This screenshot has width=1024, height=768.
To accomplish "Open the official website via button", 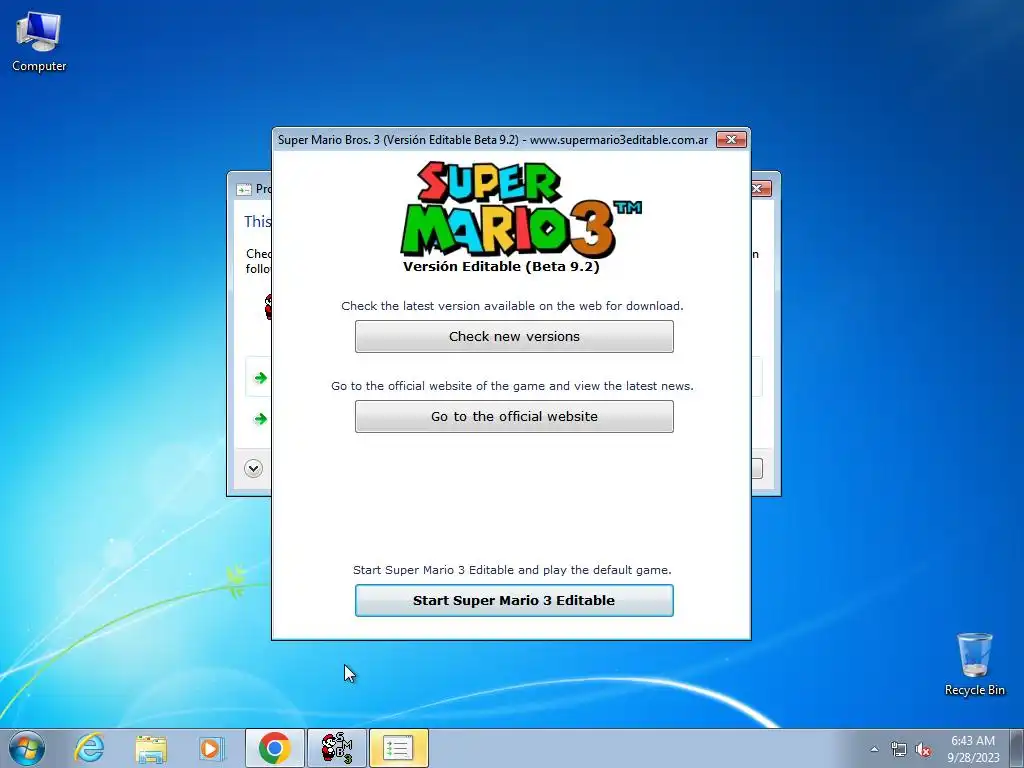I will pos(514,416).
